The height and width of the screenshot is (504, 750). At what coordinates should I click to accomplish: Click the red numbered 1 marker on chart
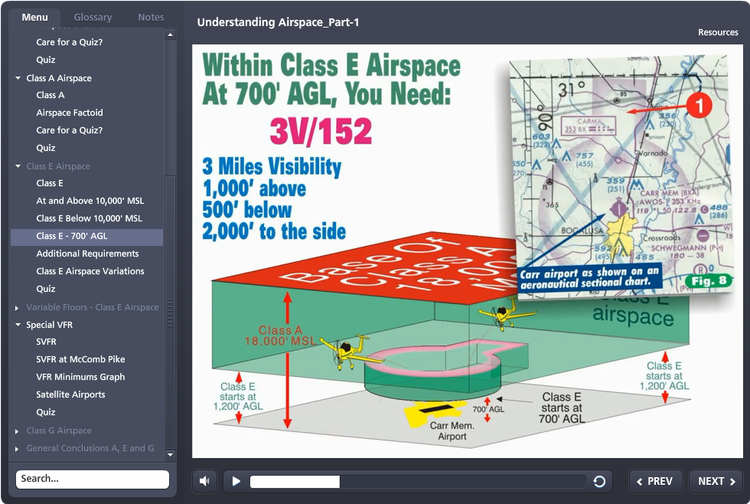click(x=698, y=104)
